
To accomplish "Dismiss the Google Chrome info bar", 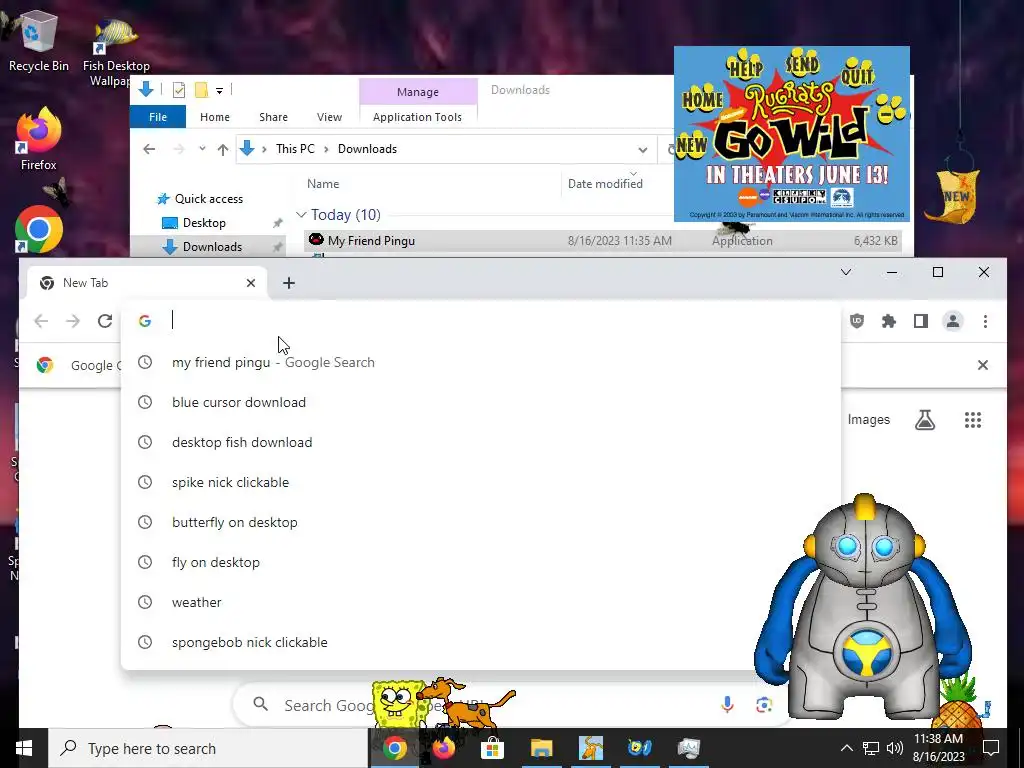I will (x=982, y=365).
